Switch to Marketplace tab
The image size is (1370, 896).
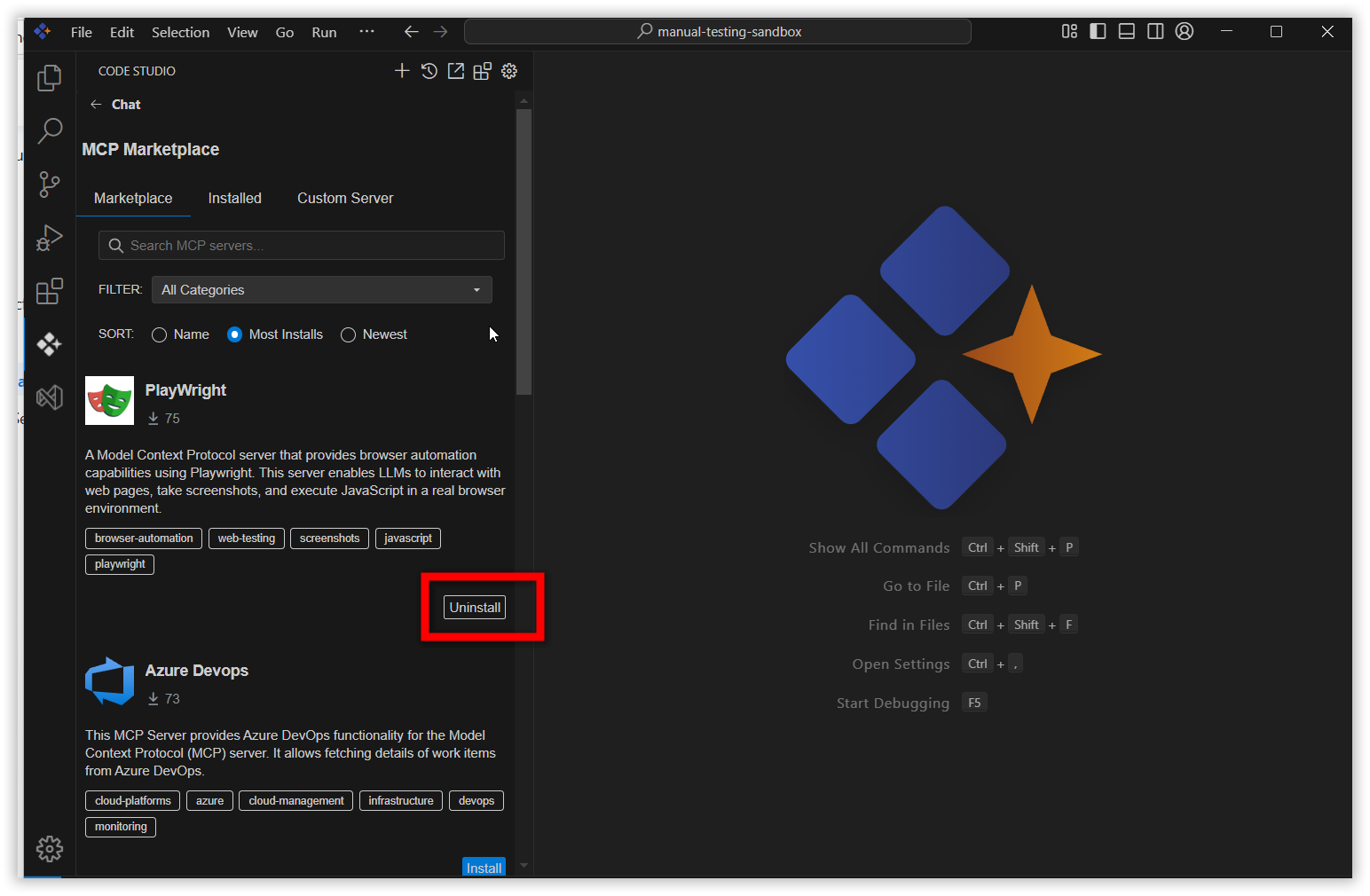point(133,198)
